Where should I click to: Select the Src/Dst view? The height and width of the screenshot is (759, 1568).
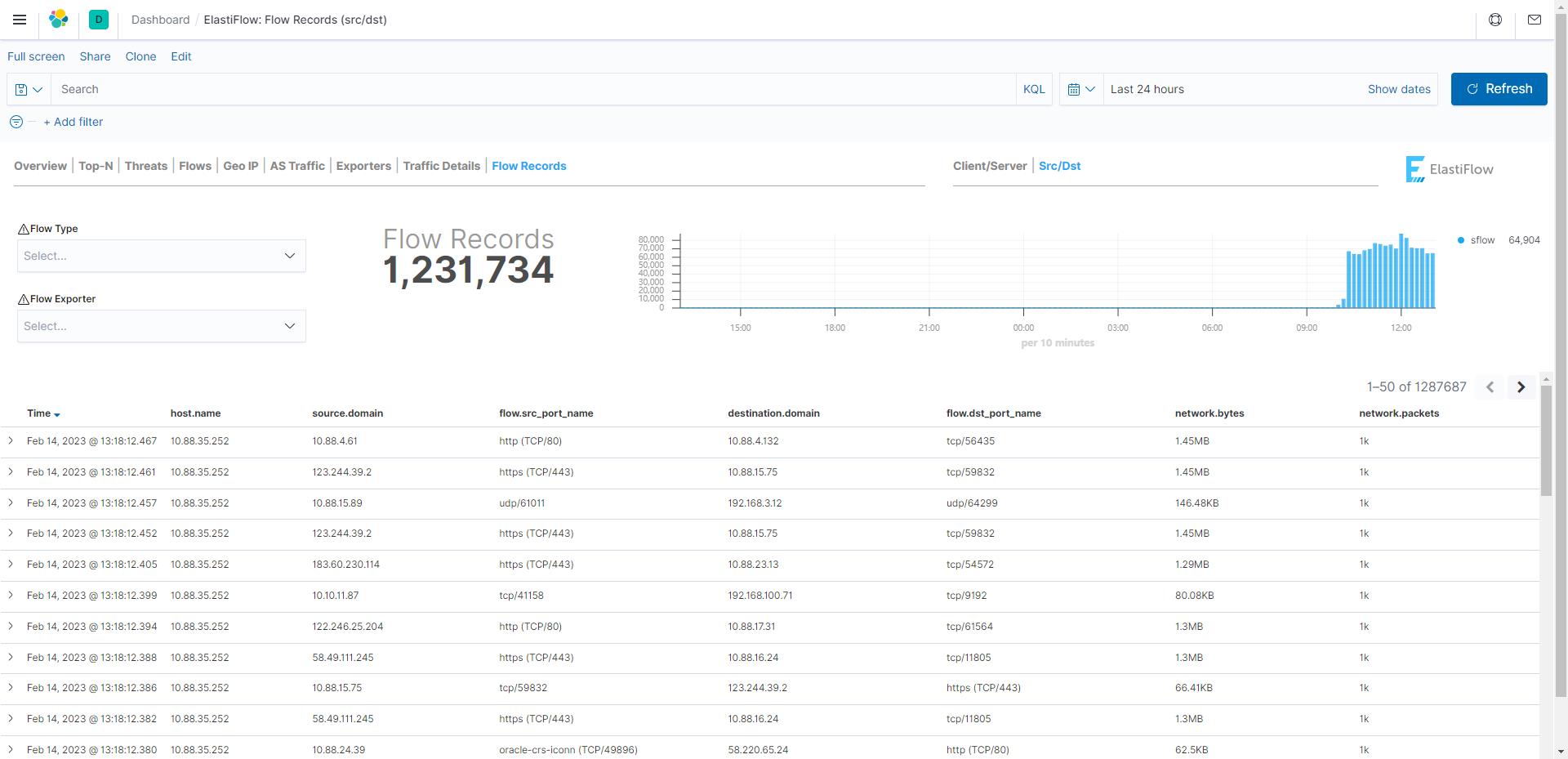click(x=1060, y=166)
